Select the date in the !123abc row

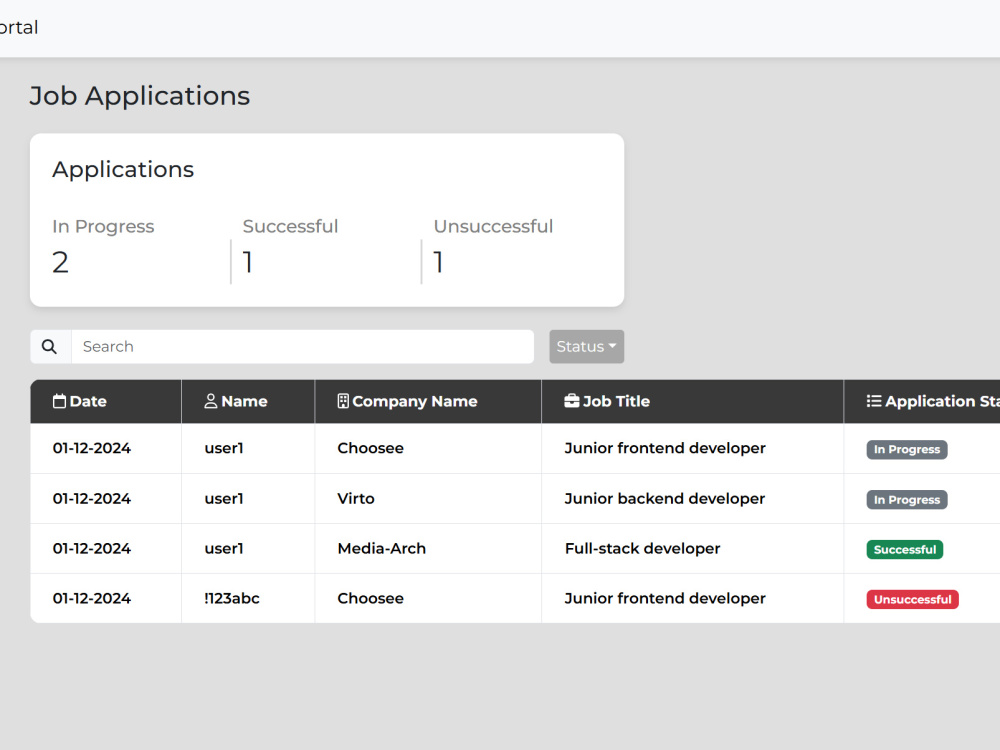coord(92,598)
